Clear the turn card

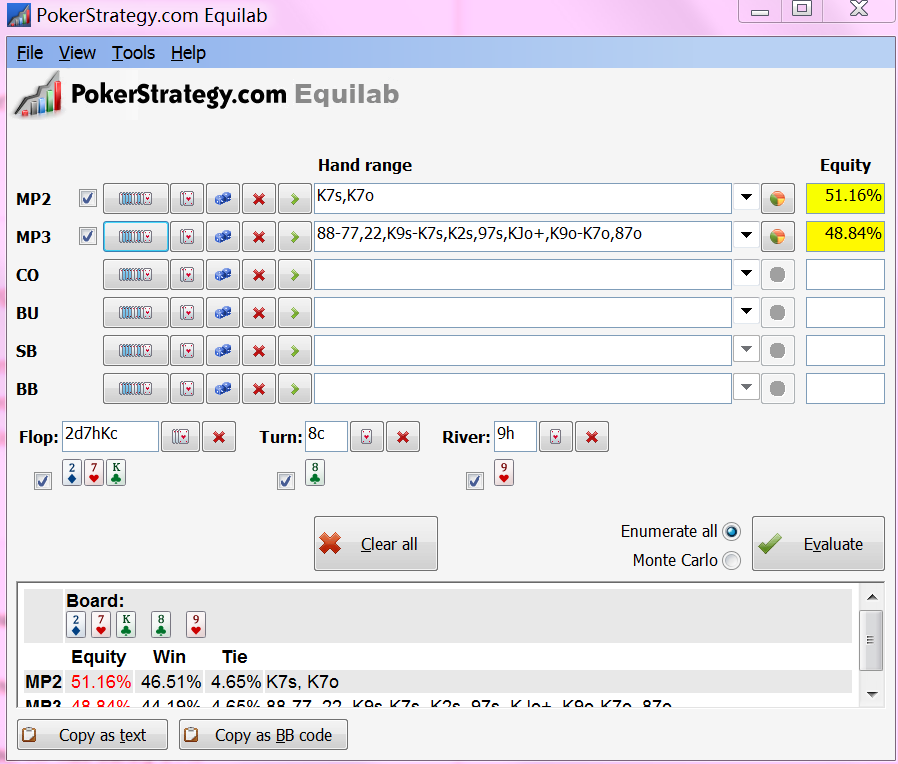pos(403,437)
